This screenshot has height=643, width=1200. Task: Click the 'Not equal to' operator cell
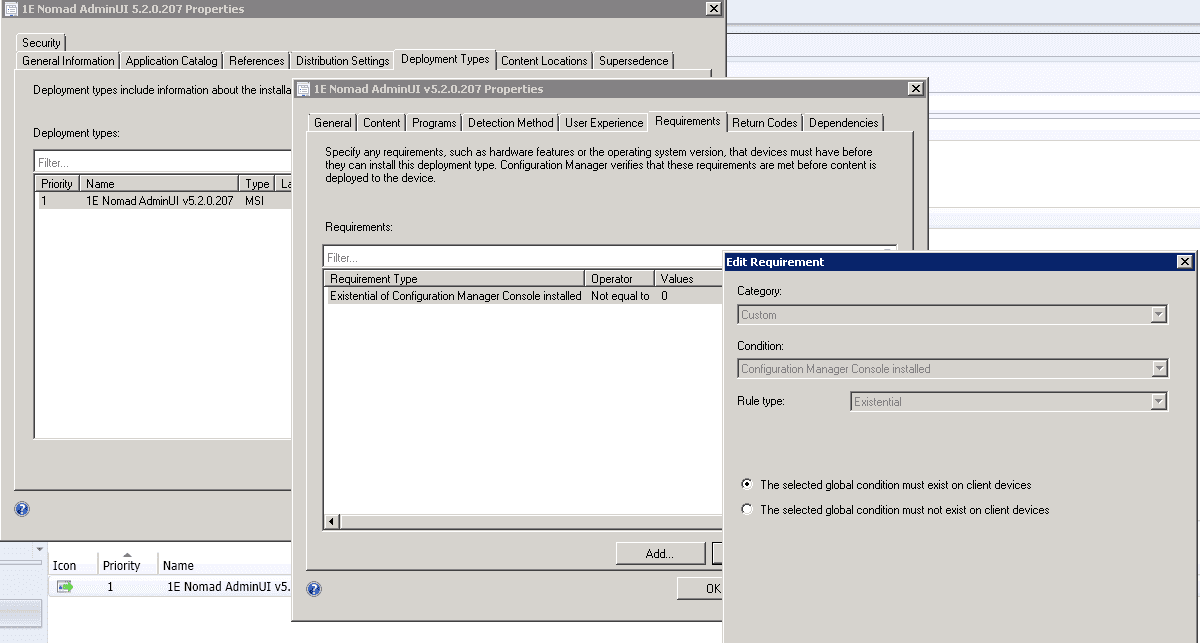[620, 296]
